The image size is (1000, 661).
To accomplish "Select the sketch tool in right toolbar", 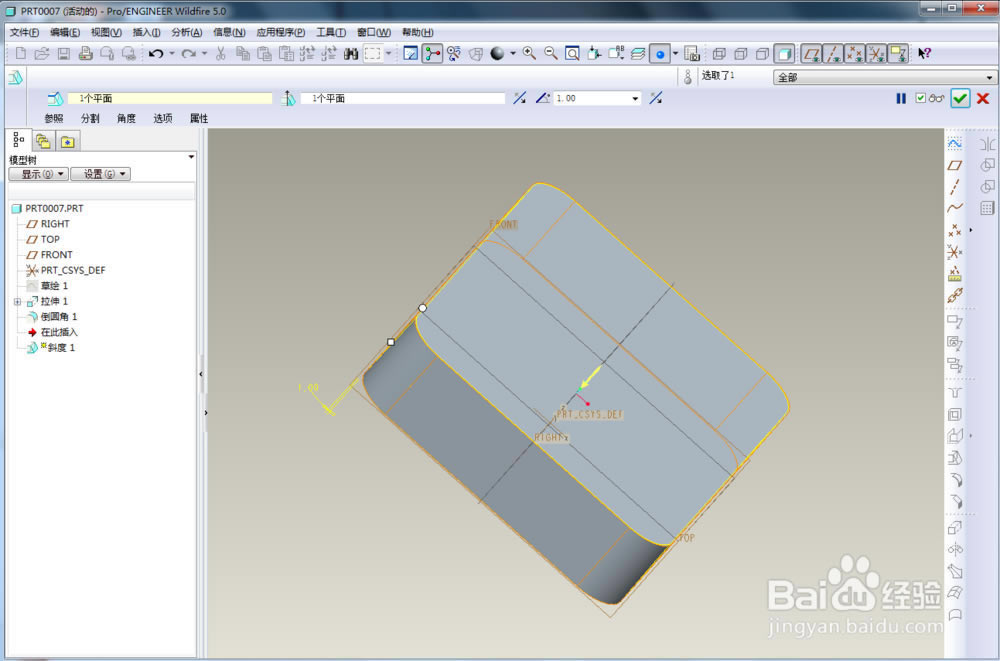I will 954,144.
